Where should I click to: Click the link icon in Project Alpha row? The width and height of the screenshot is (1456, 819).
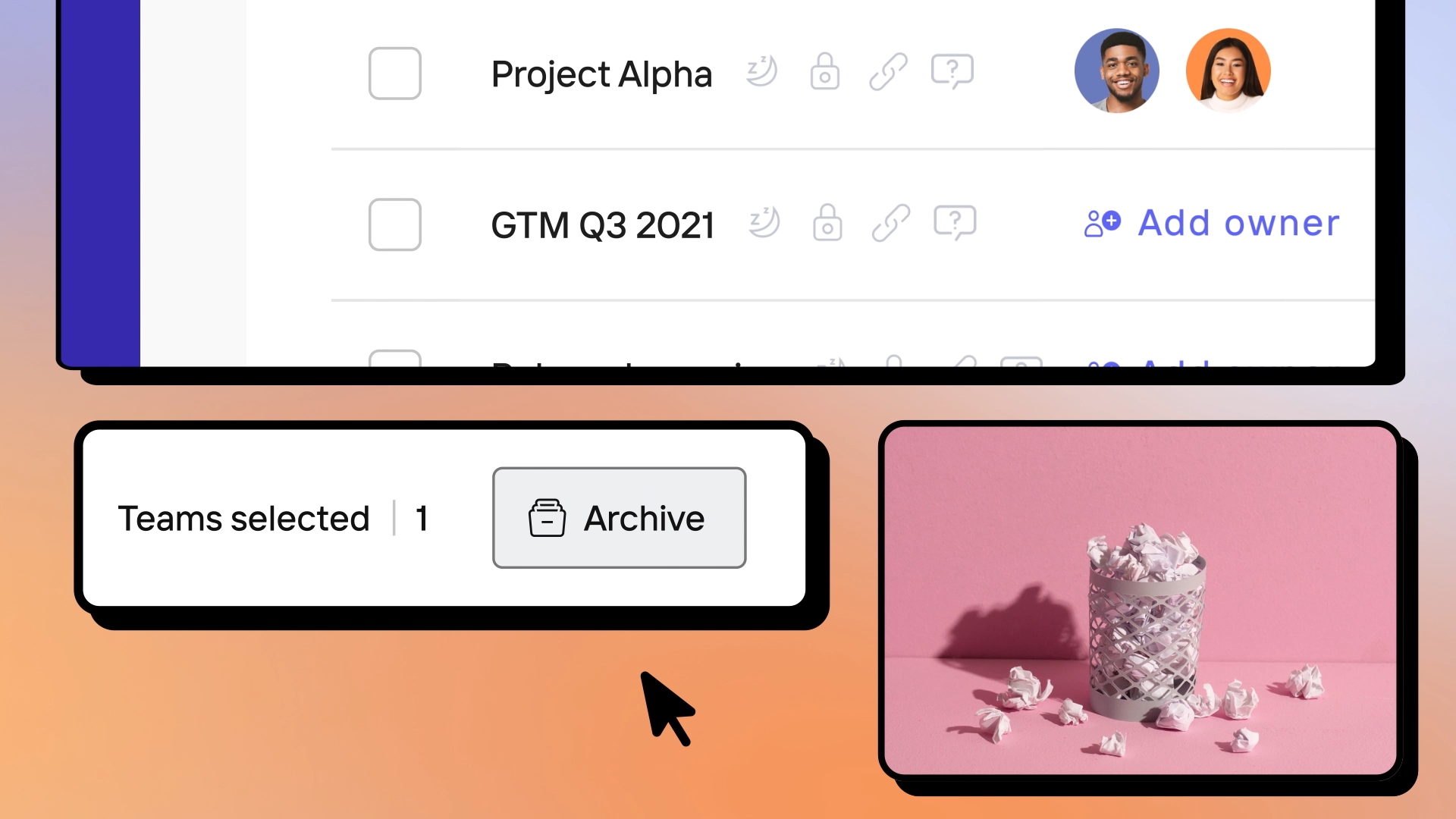coord(888,71)
